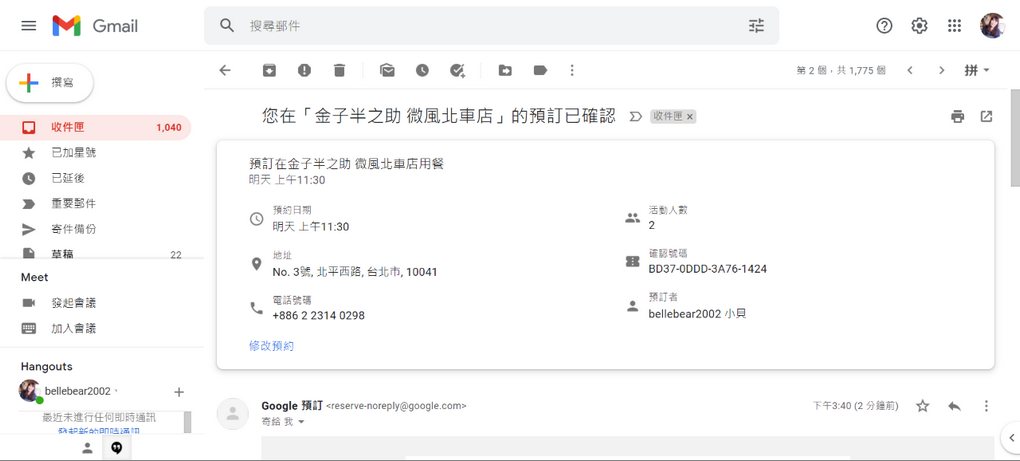Go to the newer email arrow

pos(910,70)
